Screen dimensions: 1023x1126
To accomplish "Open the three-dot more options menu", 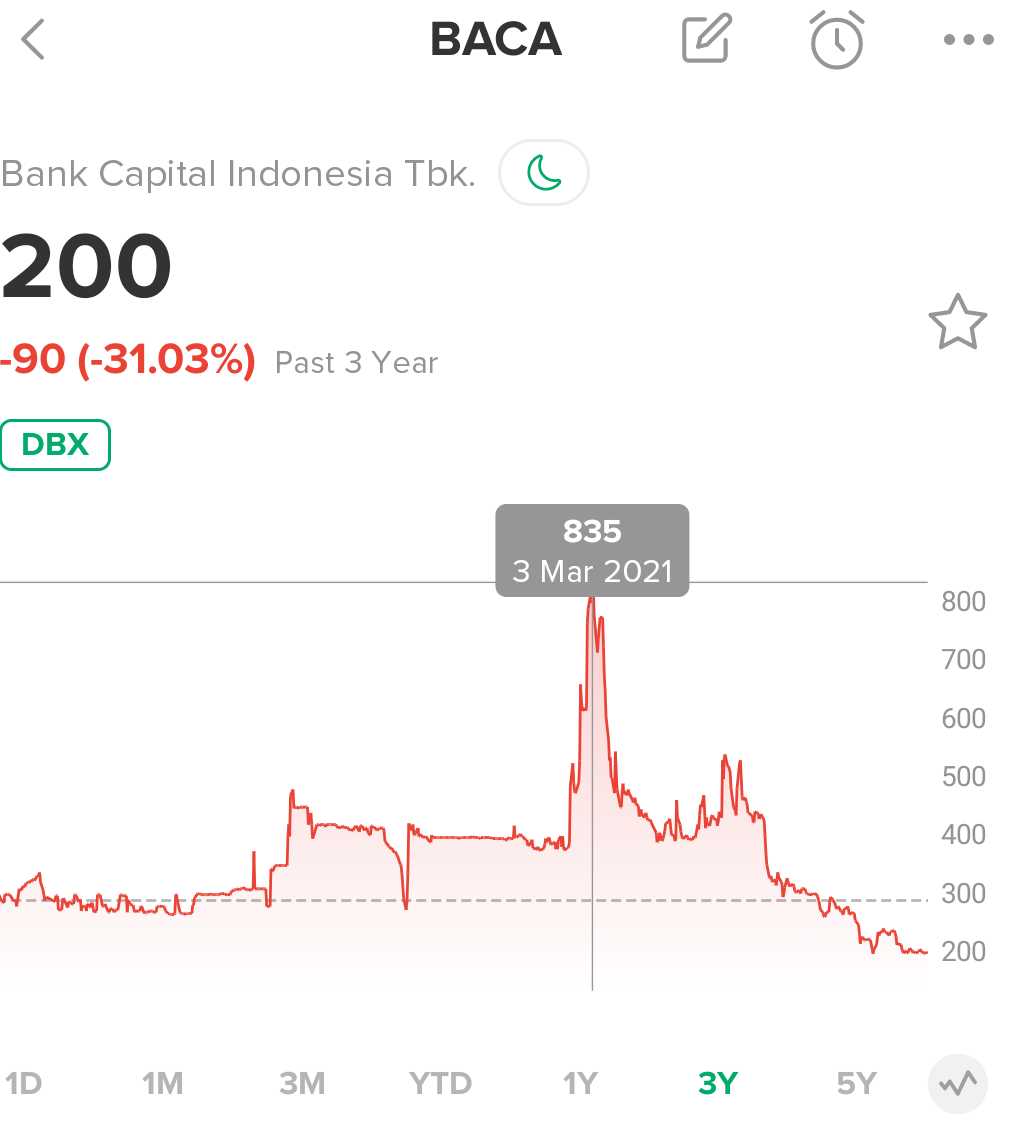I will coord(968,40).
